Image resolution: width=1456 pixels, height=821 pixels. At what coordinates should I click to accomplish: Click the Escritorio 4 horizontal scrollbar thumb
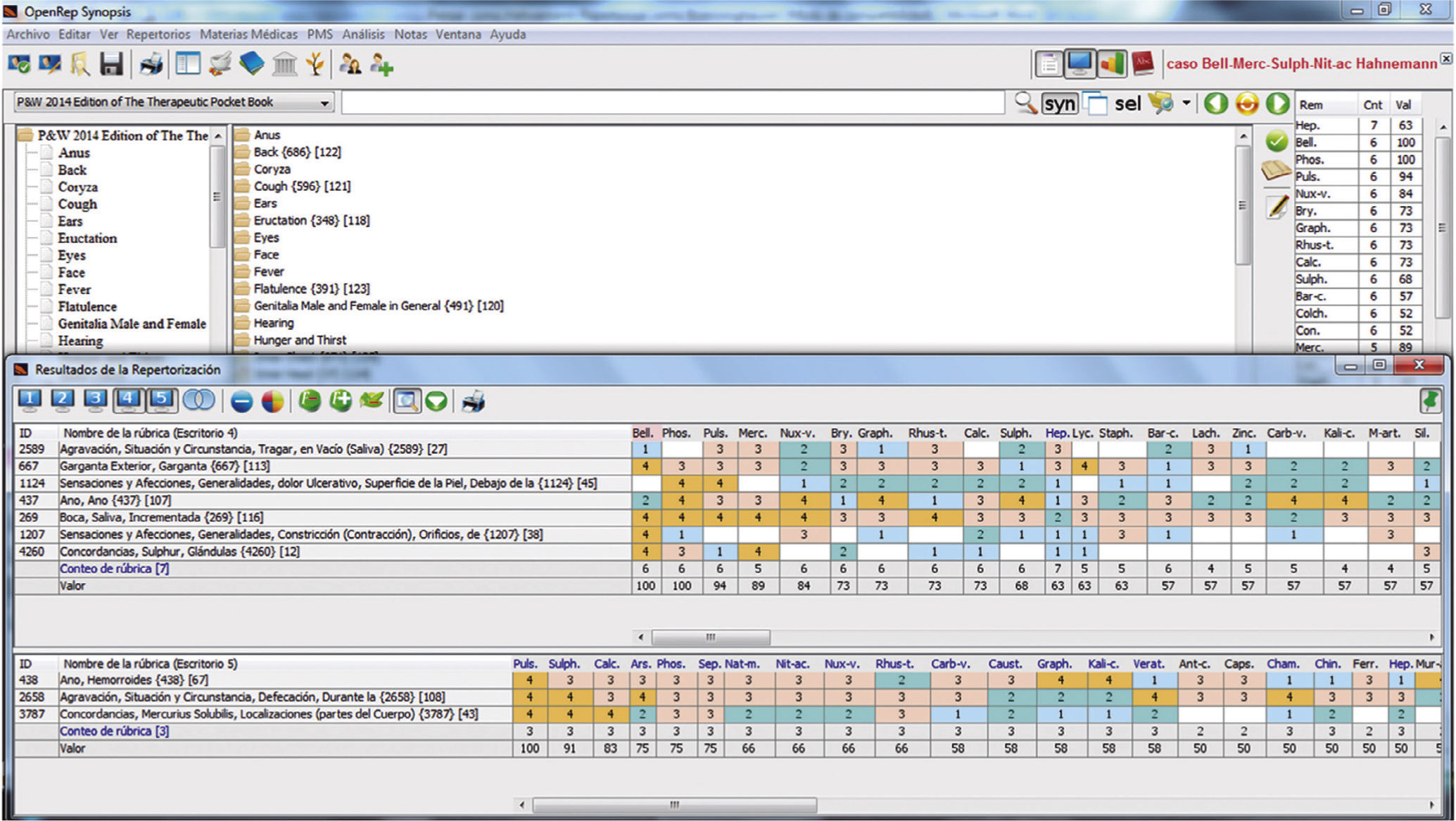click(x=710, y=637)
